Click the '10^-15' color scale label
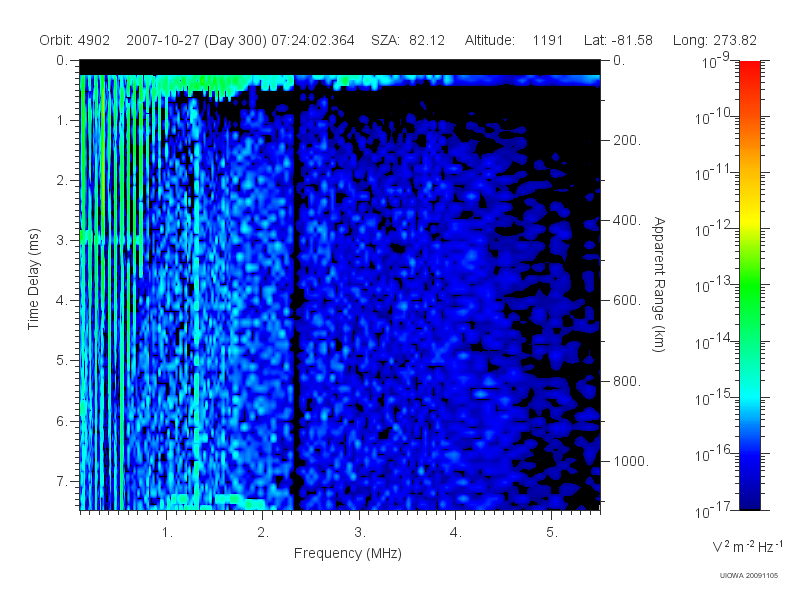This screenshot has width=800, height=600. [713, 397]
